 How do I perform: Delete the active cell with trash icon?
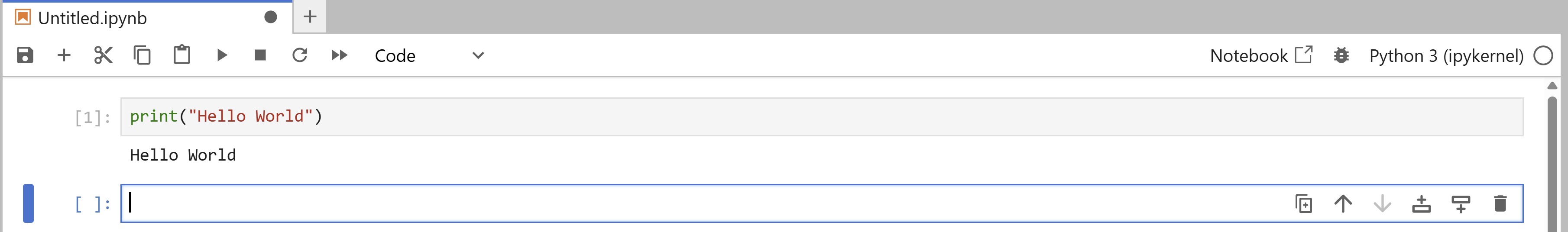(1500, 203)
